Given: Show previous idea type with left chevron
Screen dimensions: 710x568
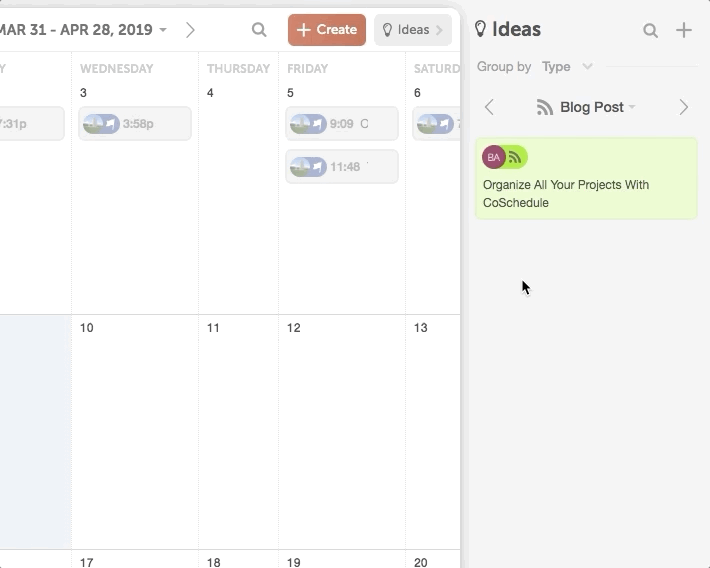Looking at the screenshot, I should (489, 107).
